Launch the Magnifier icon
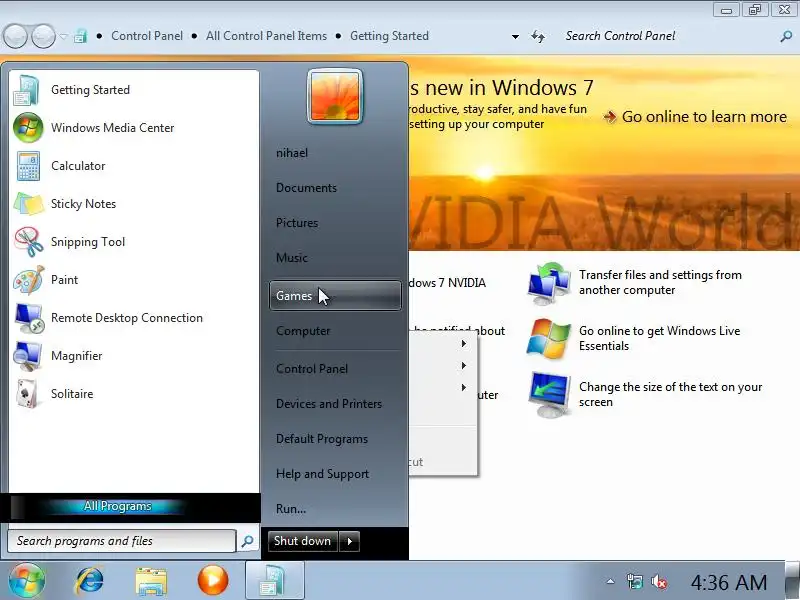The image size is (800, 600). pos(28,356)
